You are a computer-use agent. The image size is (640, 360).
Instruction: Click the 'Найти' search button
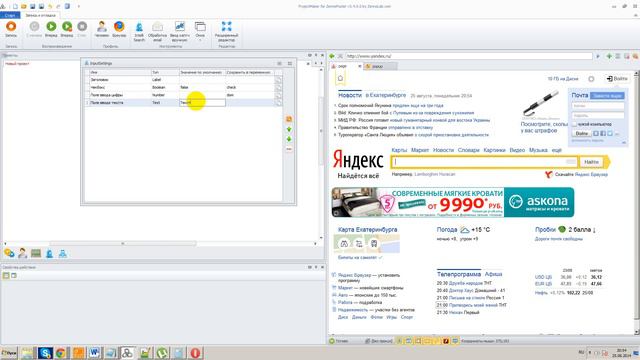click(591, 162)
